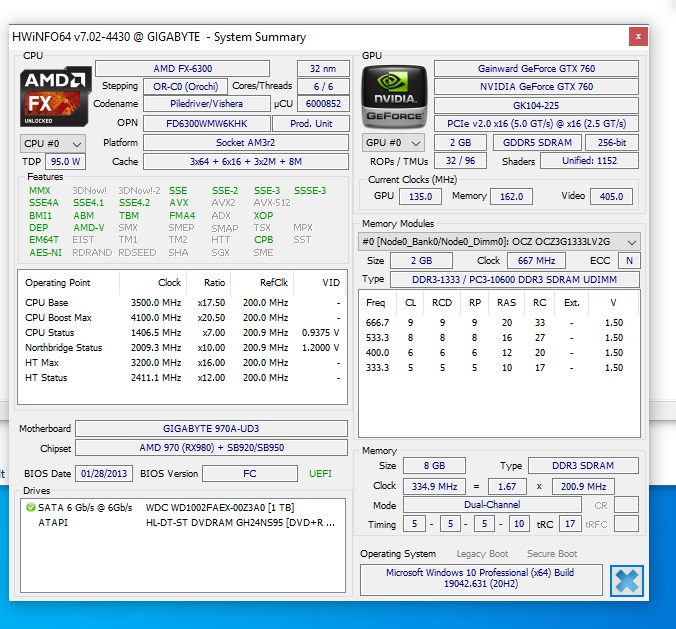Click the Piledriver/Vishera codename field
The image size is (676, 629).
207,104
